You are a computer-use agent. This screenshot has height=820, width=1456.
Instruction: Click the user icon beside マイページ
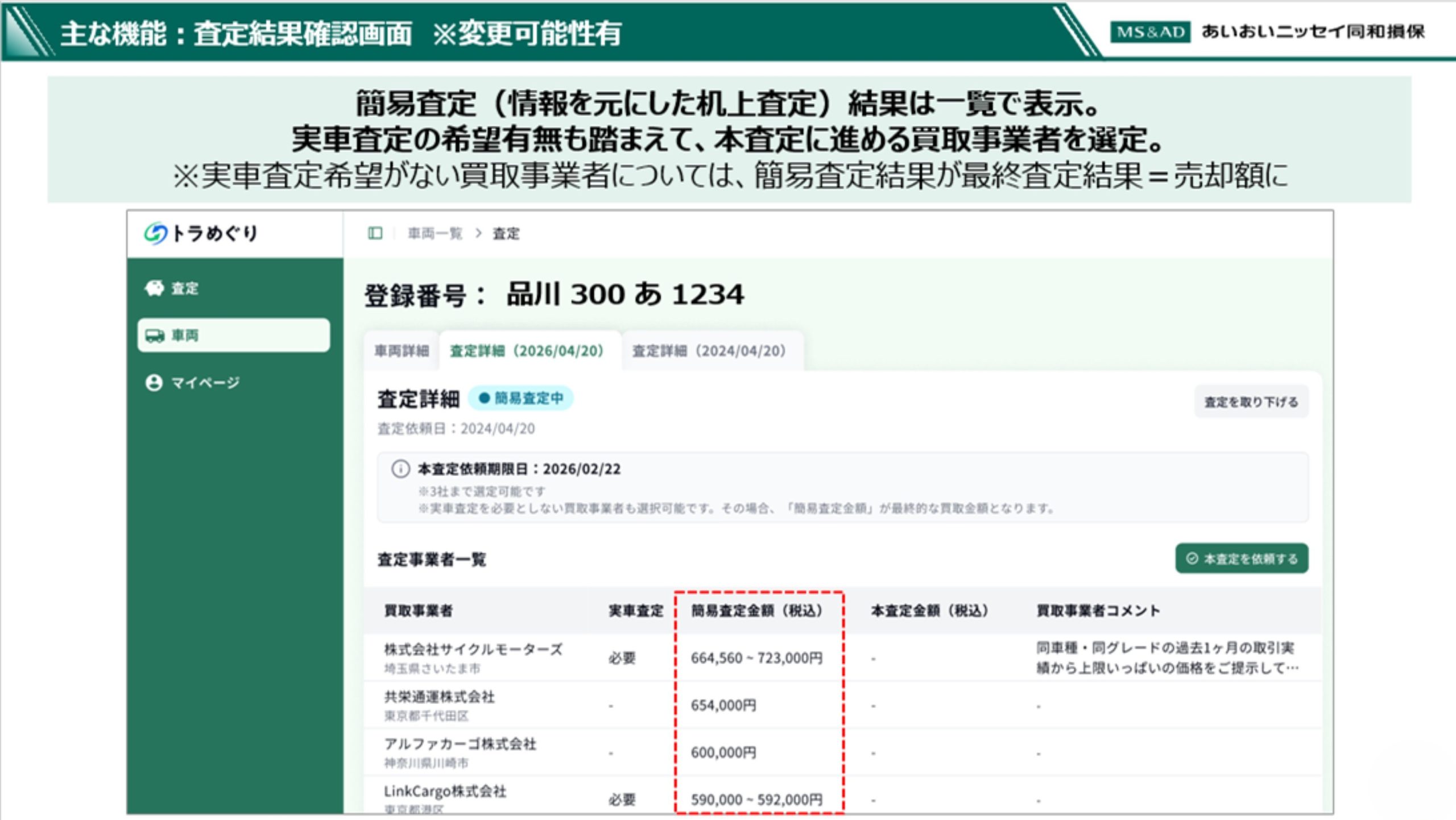154,383
